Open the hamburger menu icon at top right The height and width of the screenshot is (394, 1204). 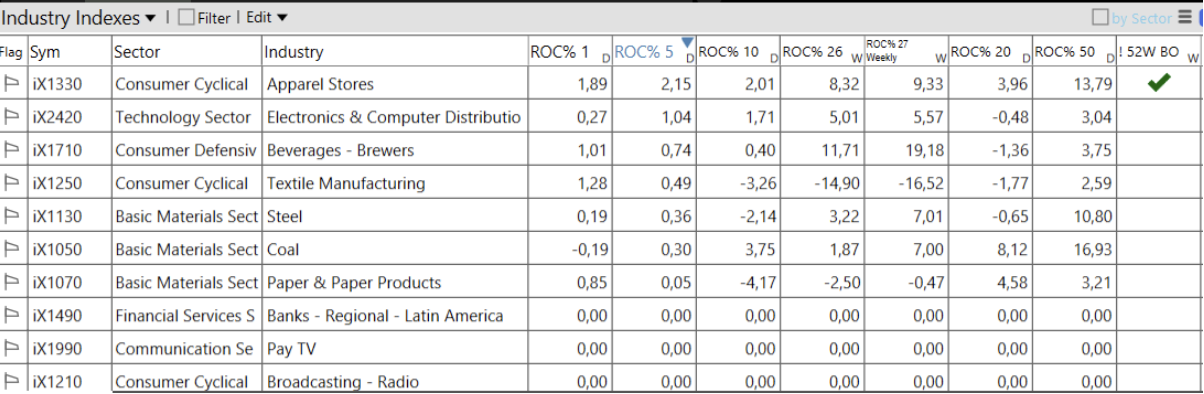(1185, 17)
